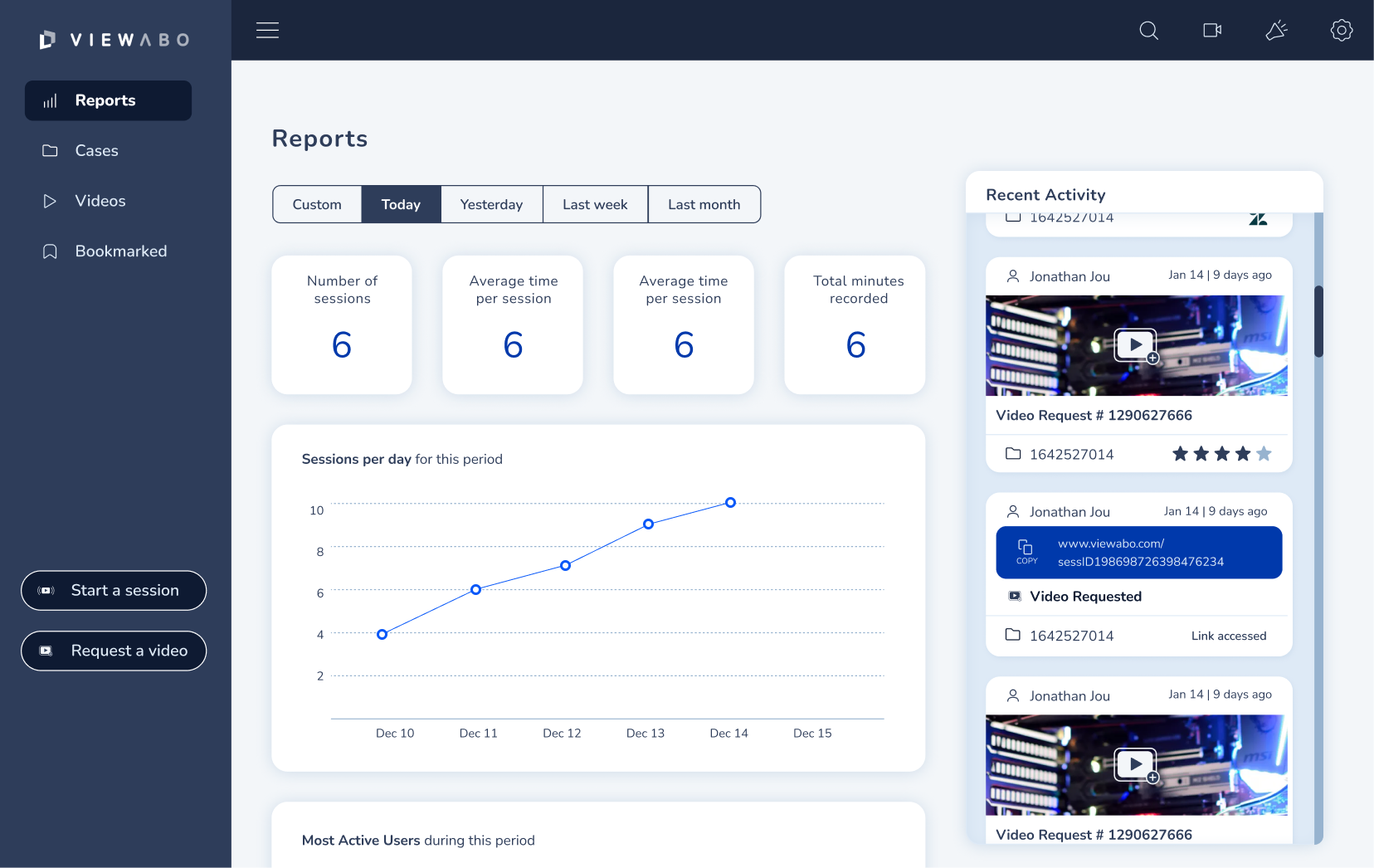Select the Today time filter
1374x868 pixels.
pyautogui.click(x=401, y=204)
